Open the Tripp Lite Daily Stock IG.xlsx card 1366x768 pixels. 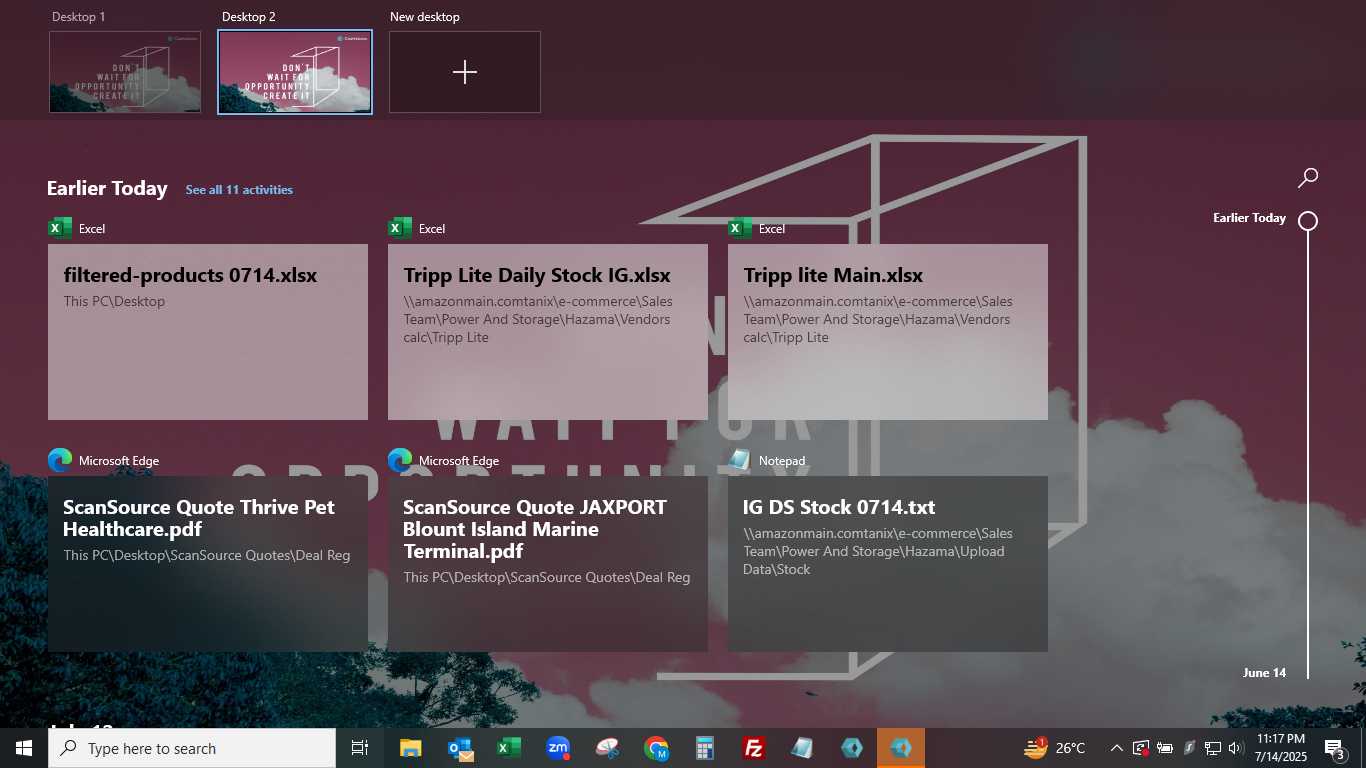(548, 332)
